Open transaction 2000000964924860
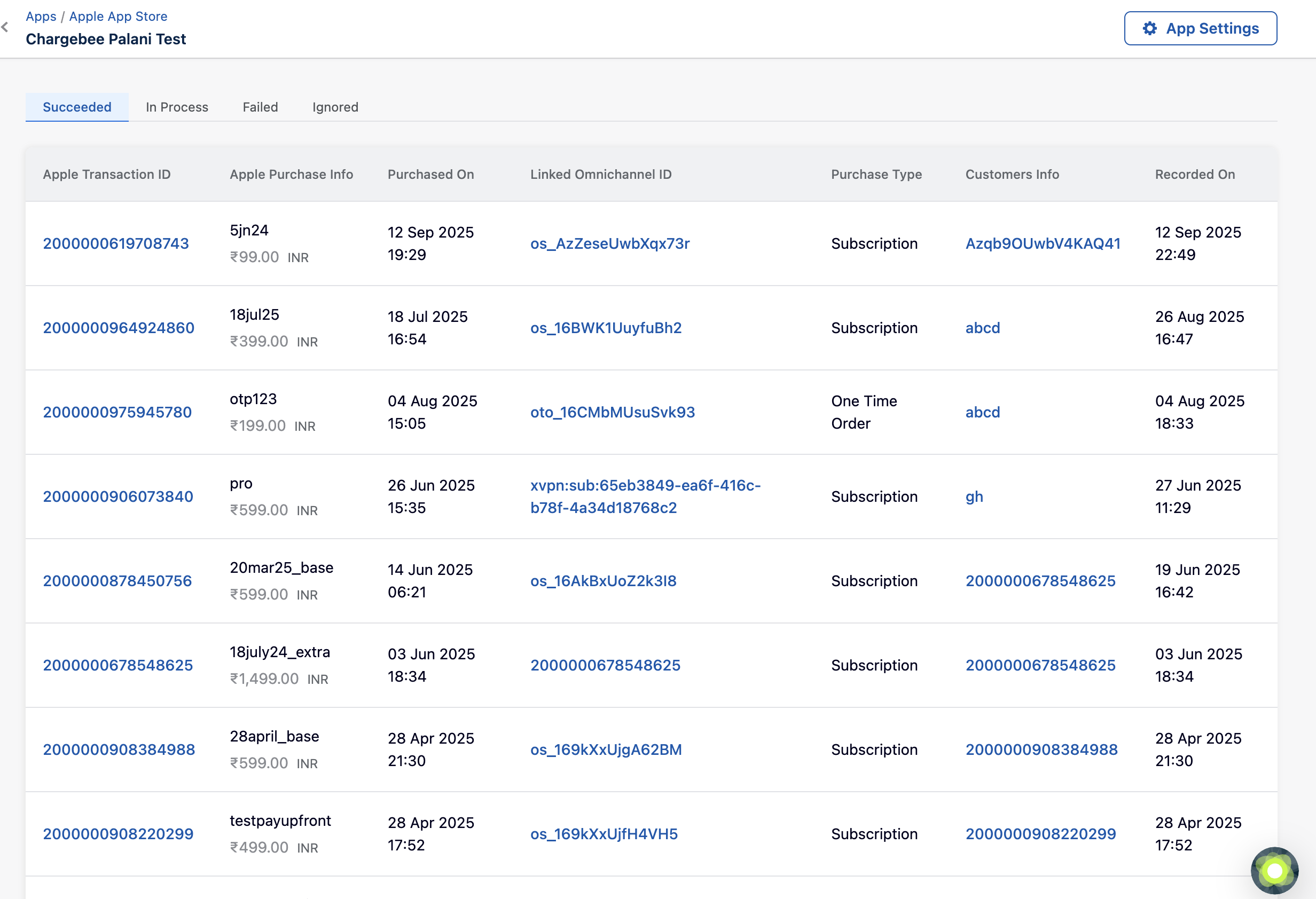Image resolution: width=1316 pixels, height=899 pixels. pyautogui.click(x=119, y=328)
